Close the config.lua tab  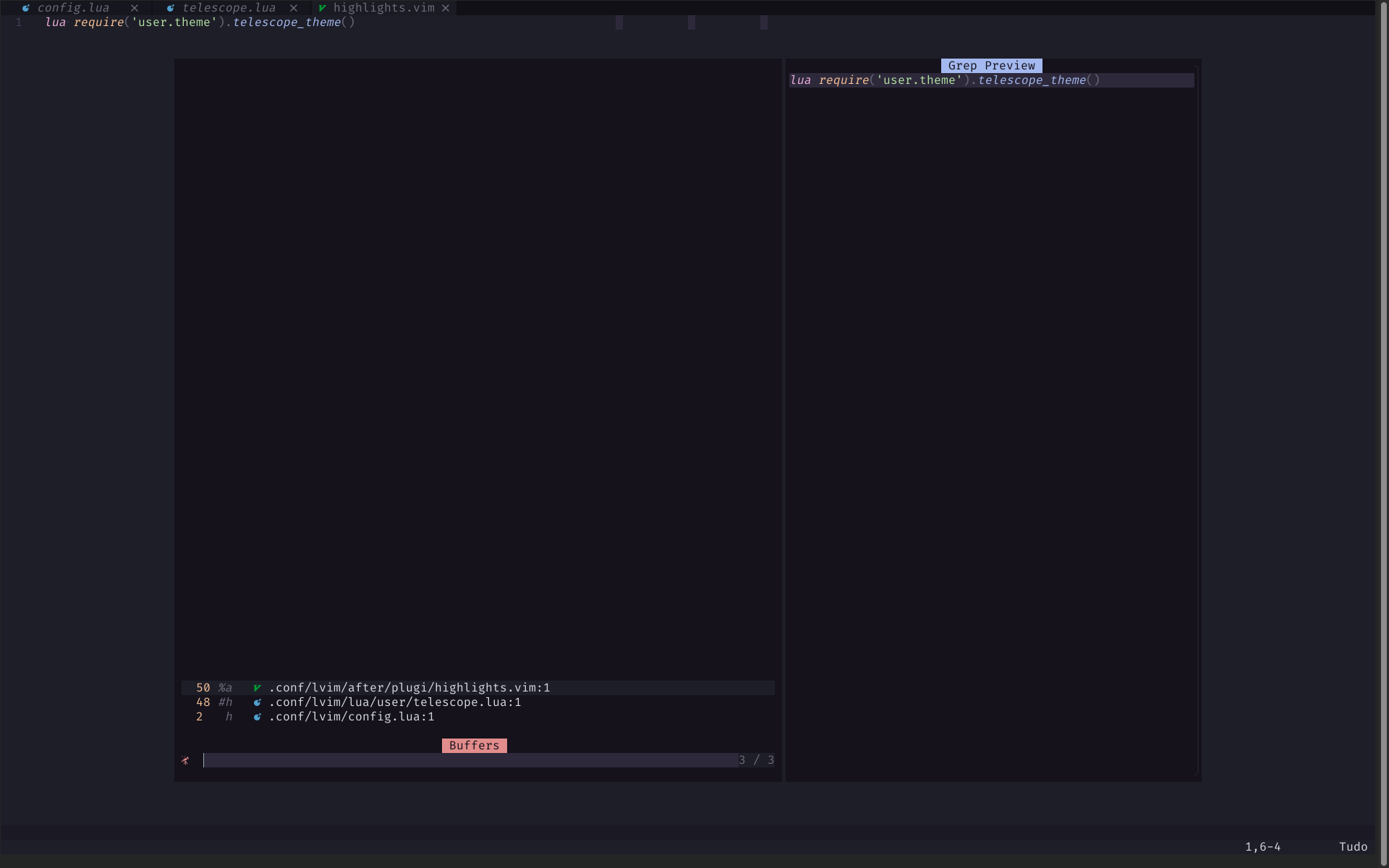click(x=134, y=8)
